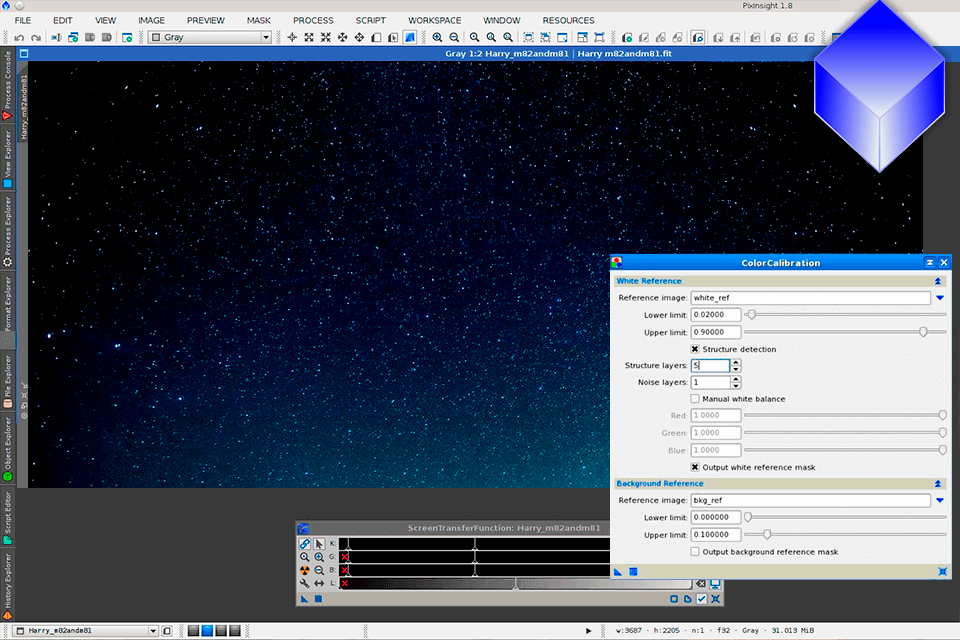Click the New Instance triangle in ColorCalibration
Image resolution: width=960 pixels, height=640 pixels.
(618, 572)
